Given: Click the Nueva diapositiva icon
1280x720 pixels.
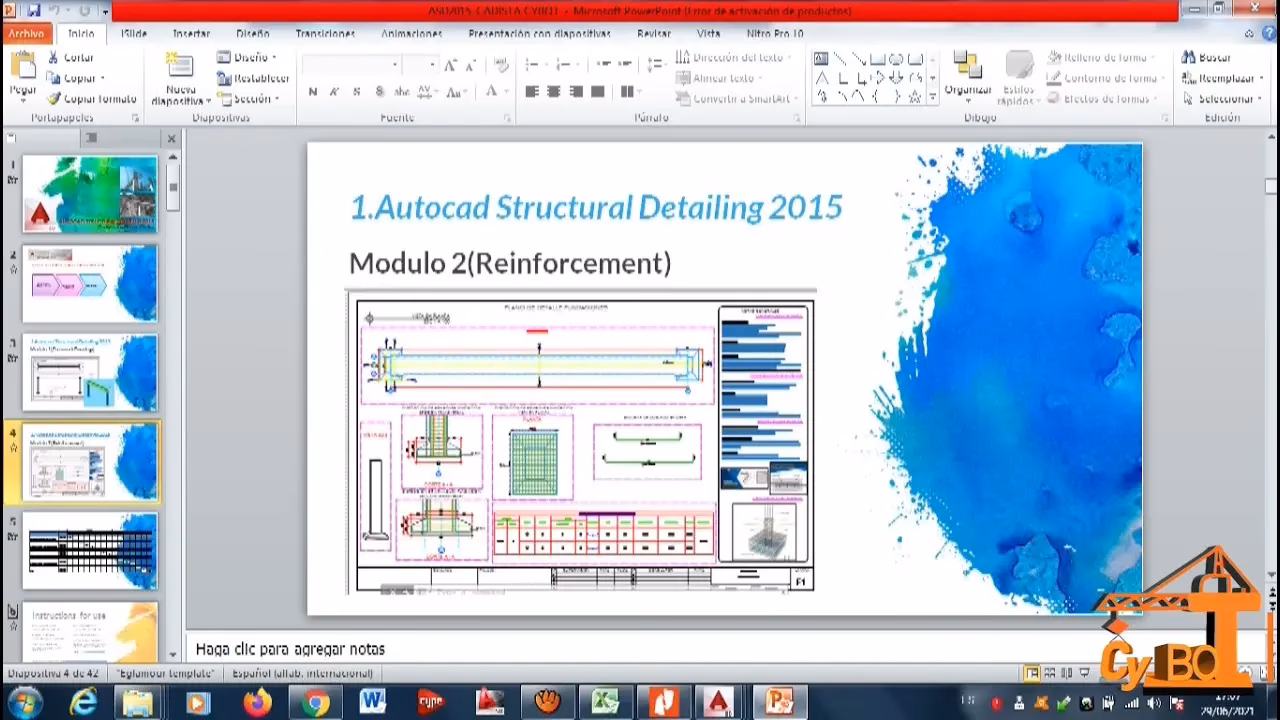Looking at the screenshot, I should pos(180,69).
